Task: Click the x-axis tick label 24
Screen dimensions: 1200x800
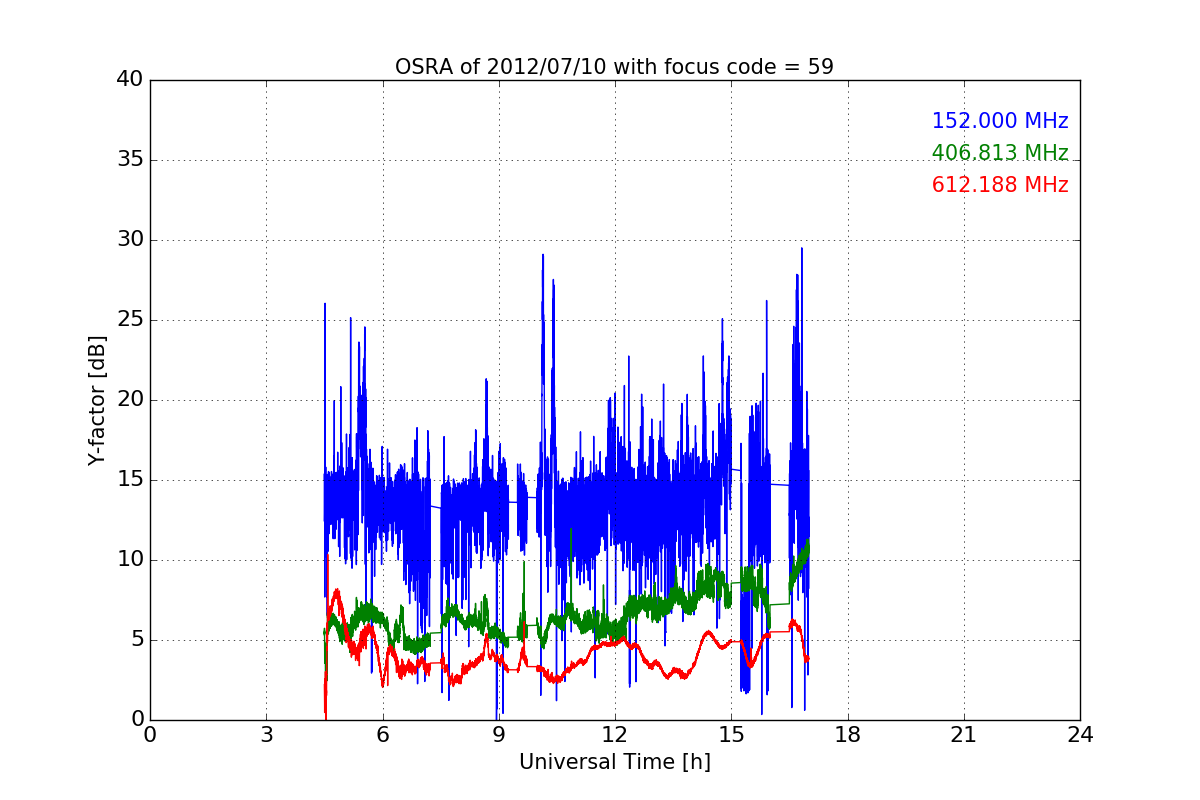Action: (x=1080, y=735)
